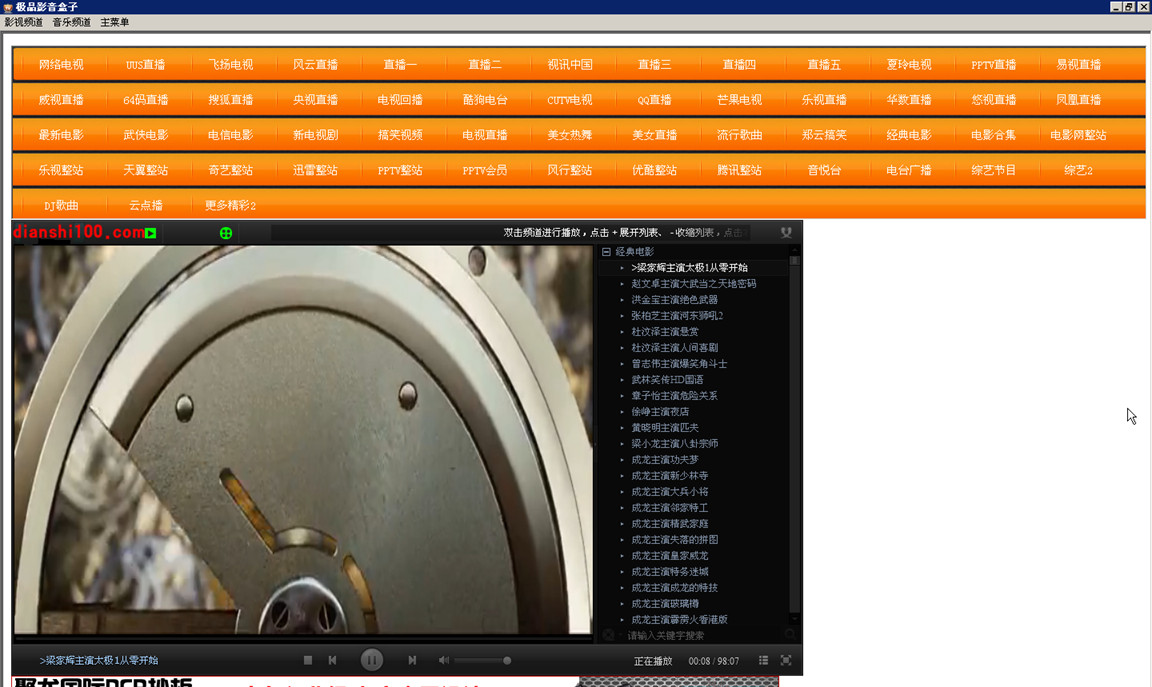
Task: Open 音悦台 music site
Action: [824, 170]
